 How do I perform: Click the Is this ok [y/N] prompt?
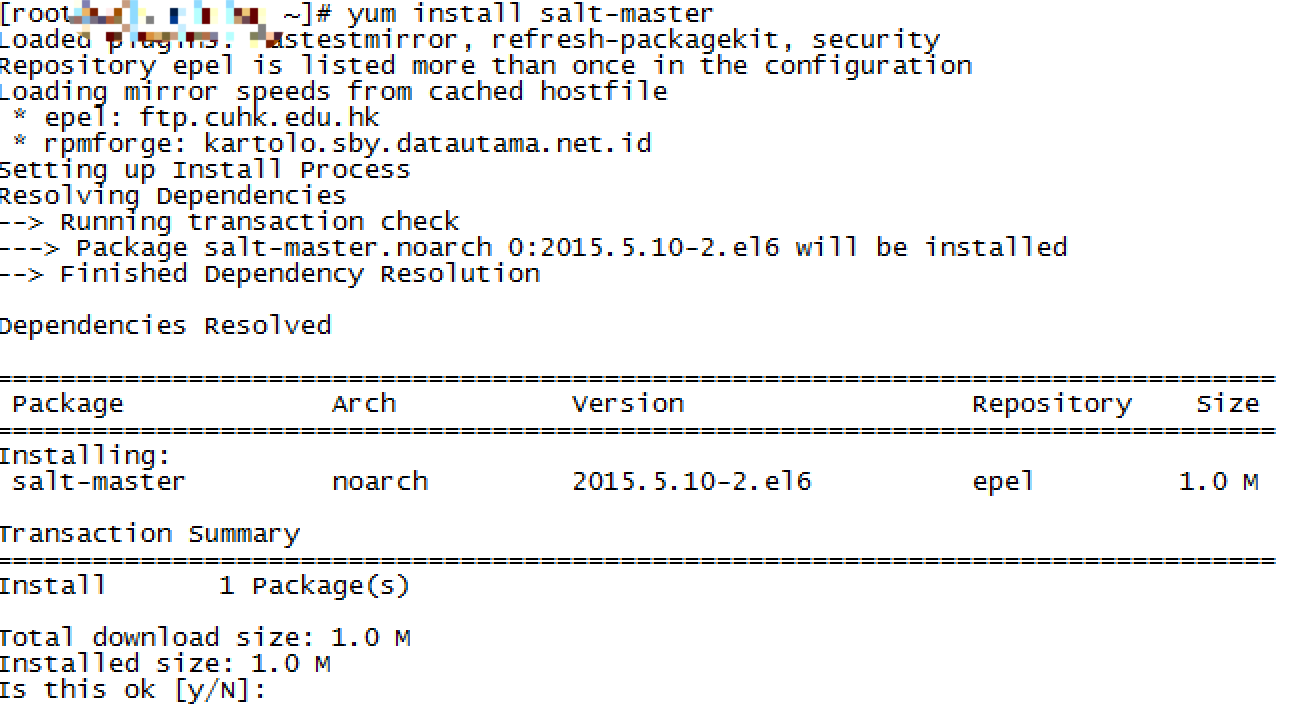[133, 690]
